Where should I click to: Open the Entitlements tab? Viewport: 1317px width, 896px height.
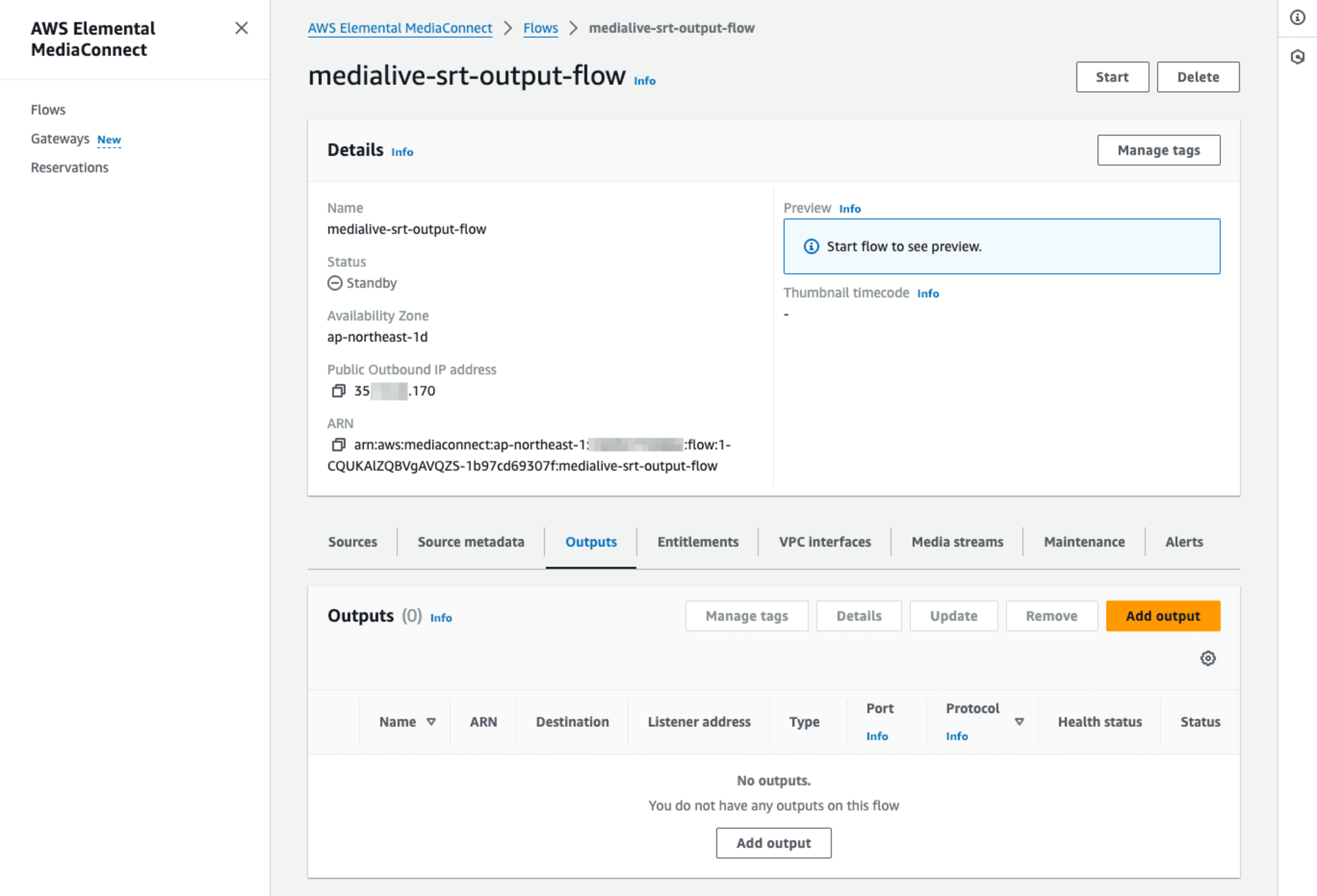coord(698,542)
